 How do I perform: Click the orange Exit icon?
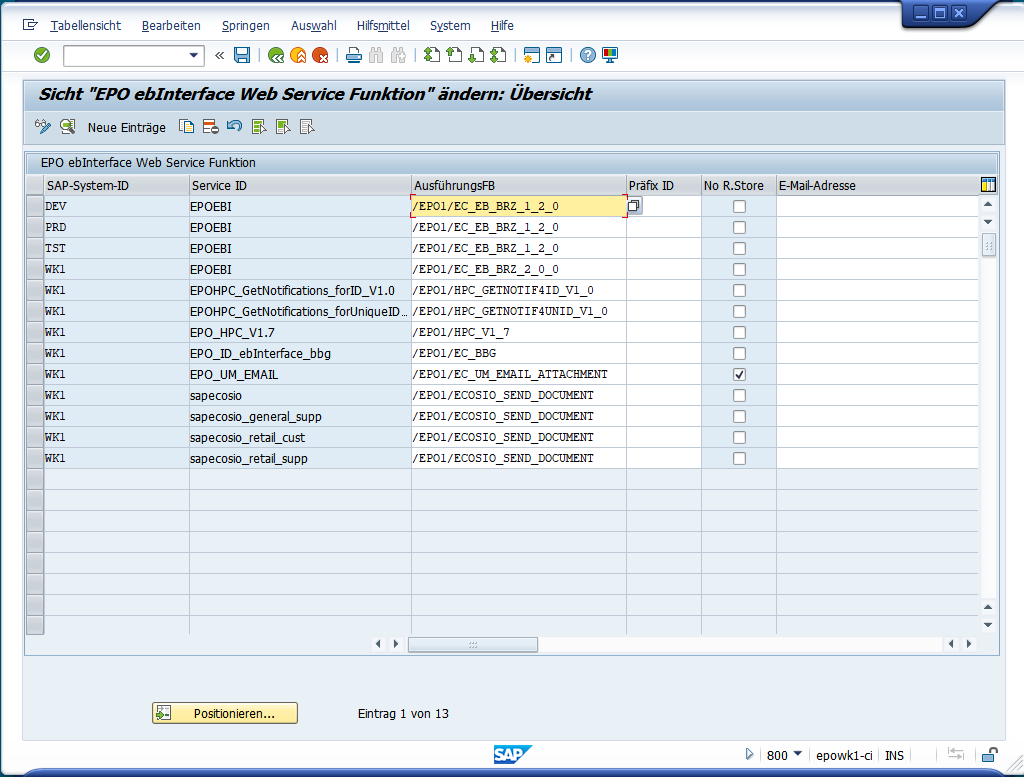[298, 56]
